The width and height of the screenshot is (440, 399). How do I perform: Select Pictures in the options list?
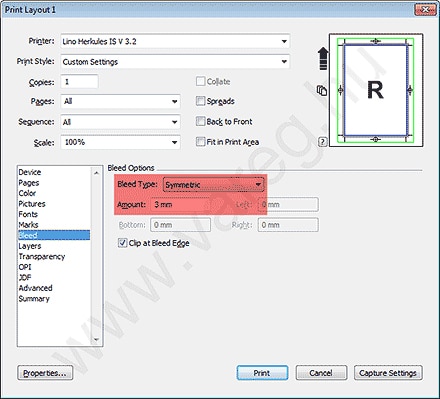tap(54, 204)
